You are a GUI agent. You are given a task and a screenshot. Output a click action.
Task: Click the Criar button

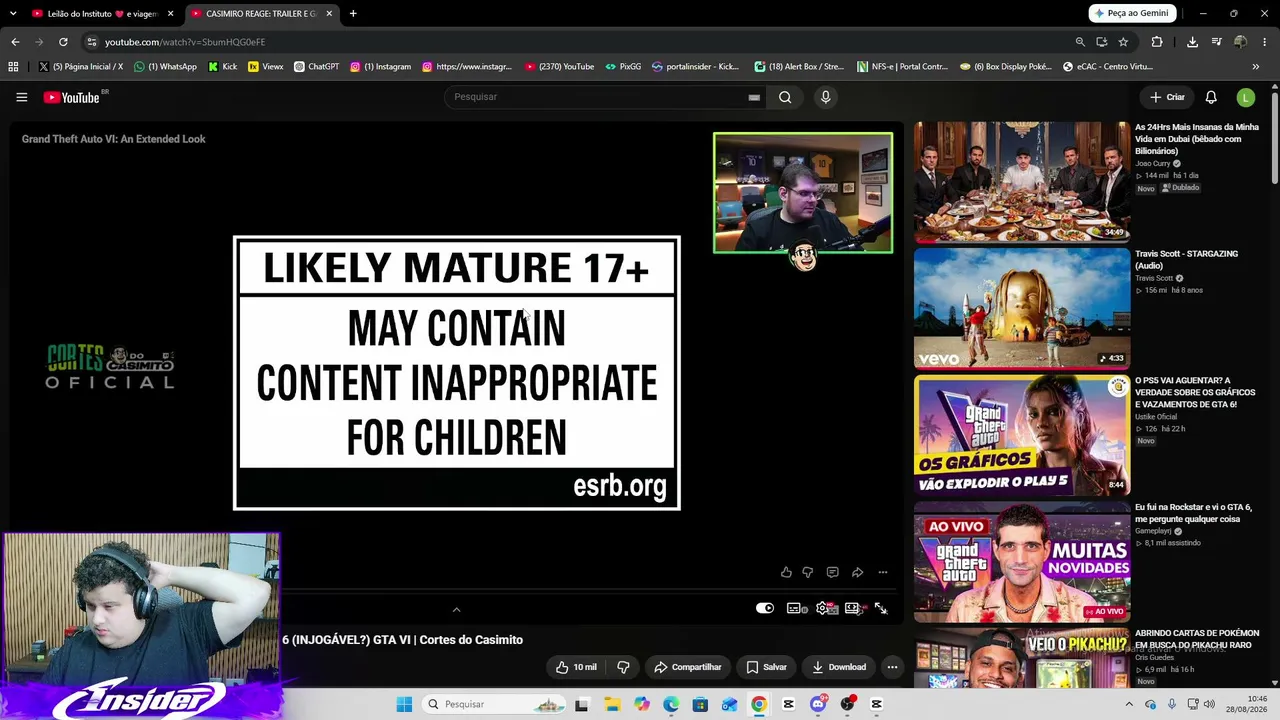click(x=1167, y=97)
